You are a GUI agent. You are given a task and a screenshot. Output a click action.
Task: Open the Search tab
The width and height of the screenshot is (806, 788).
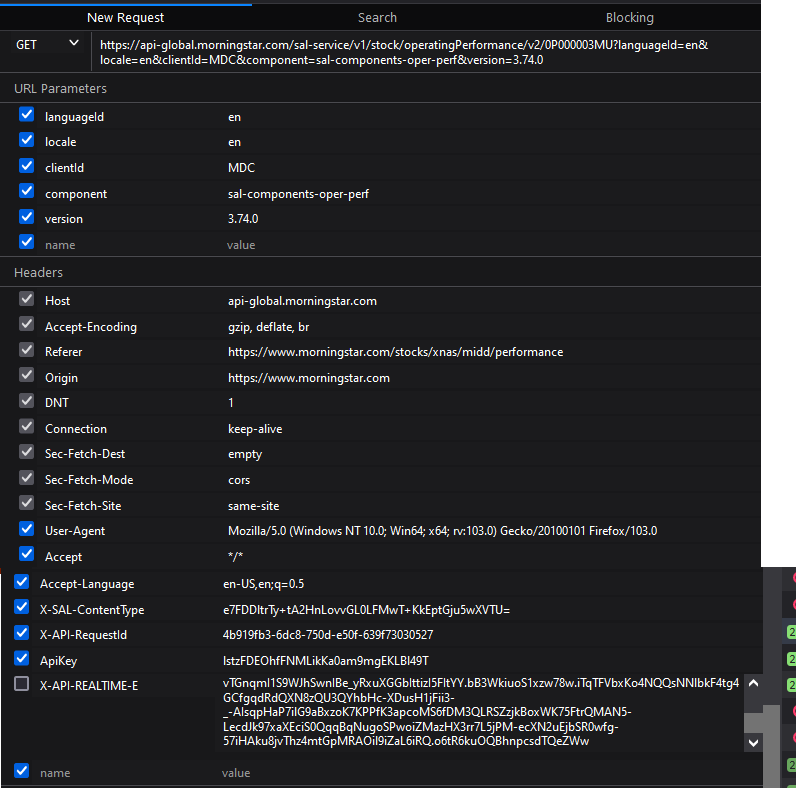(x=377, y=17)
